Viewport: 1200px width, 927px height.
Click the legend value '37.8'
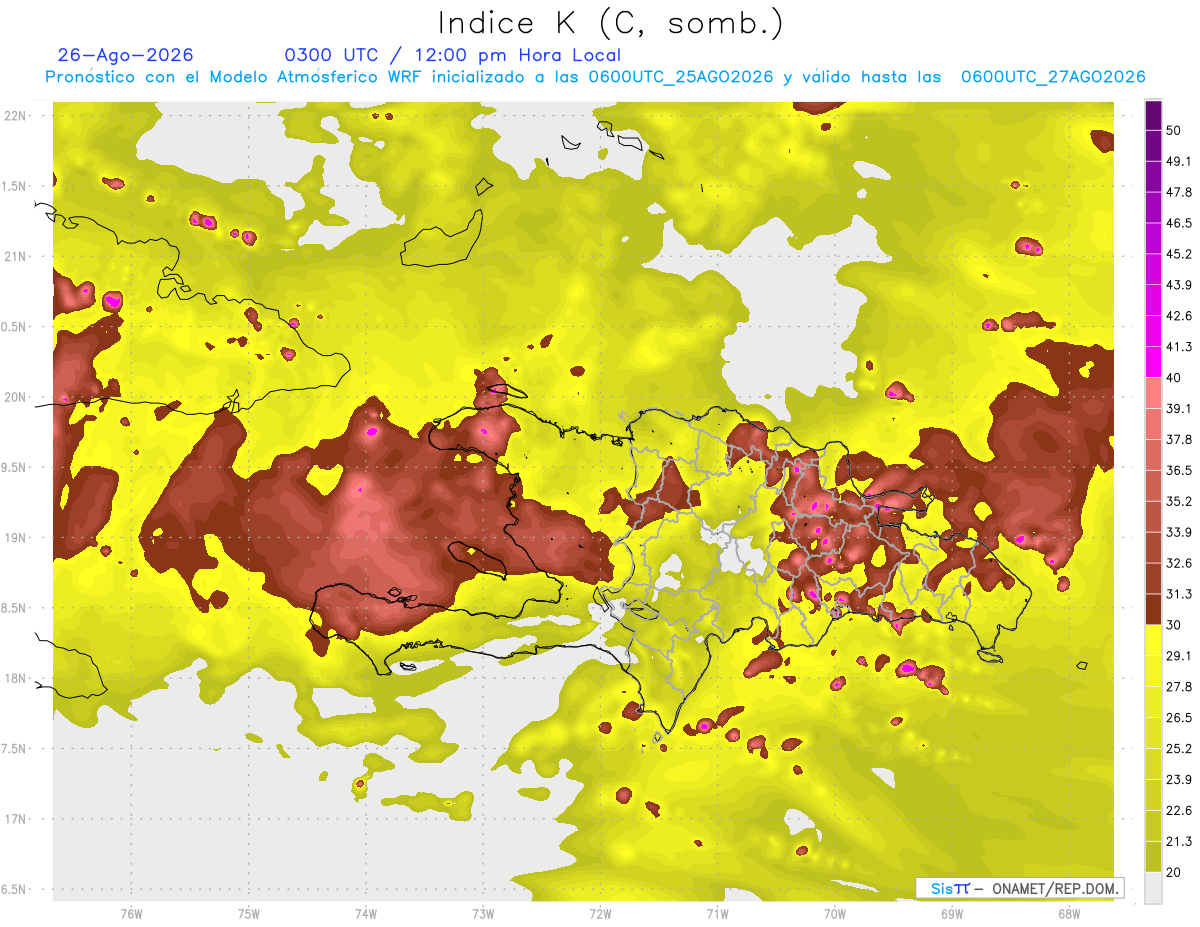click(x=1178, y=439)
